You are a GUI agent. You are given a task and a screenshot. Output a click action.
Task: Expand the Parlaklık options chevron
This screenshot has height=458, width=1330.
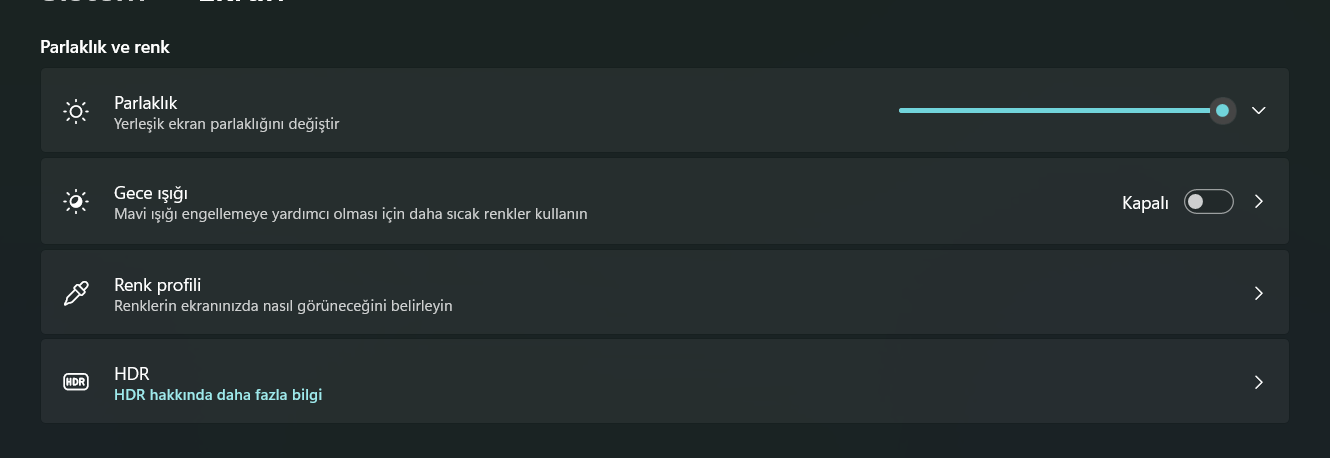1259,111
